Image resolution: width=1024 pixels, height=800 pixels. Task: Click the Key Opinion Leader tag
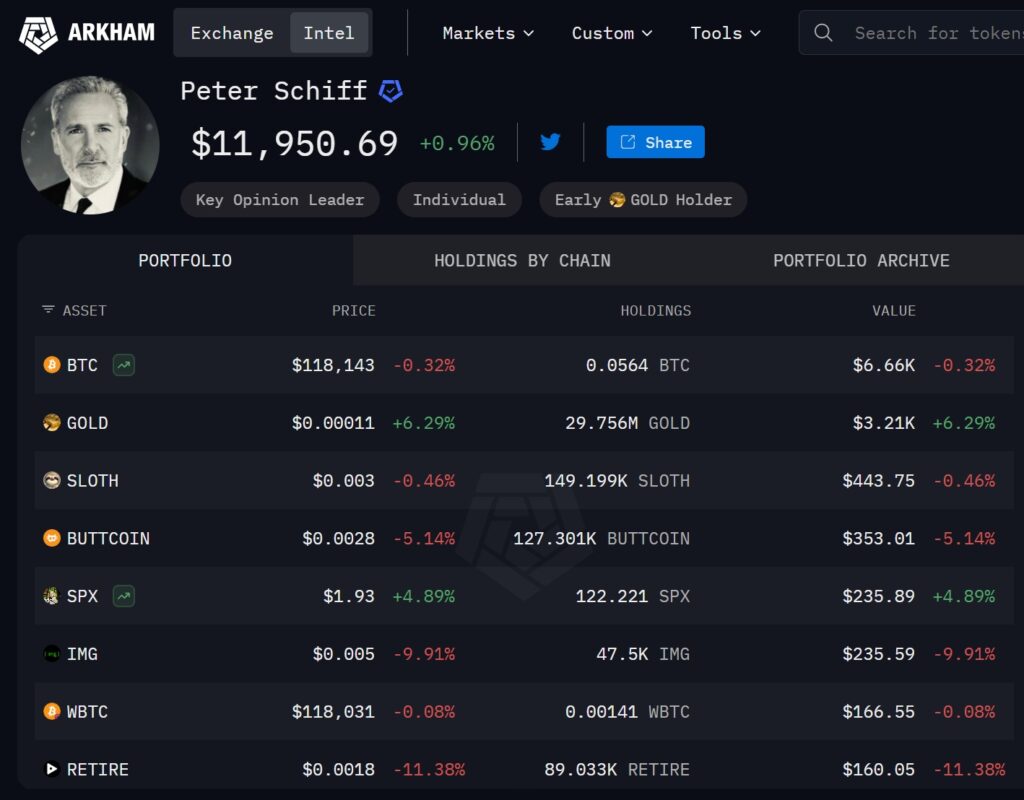tap(280, 200)
